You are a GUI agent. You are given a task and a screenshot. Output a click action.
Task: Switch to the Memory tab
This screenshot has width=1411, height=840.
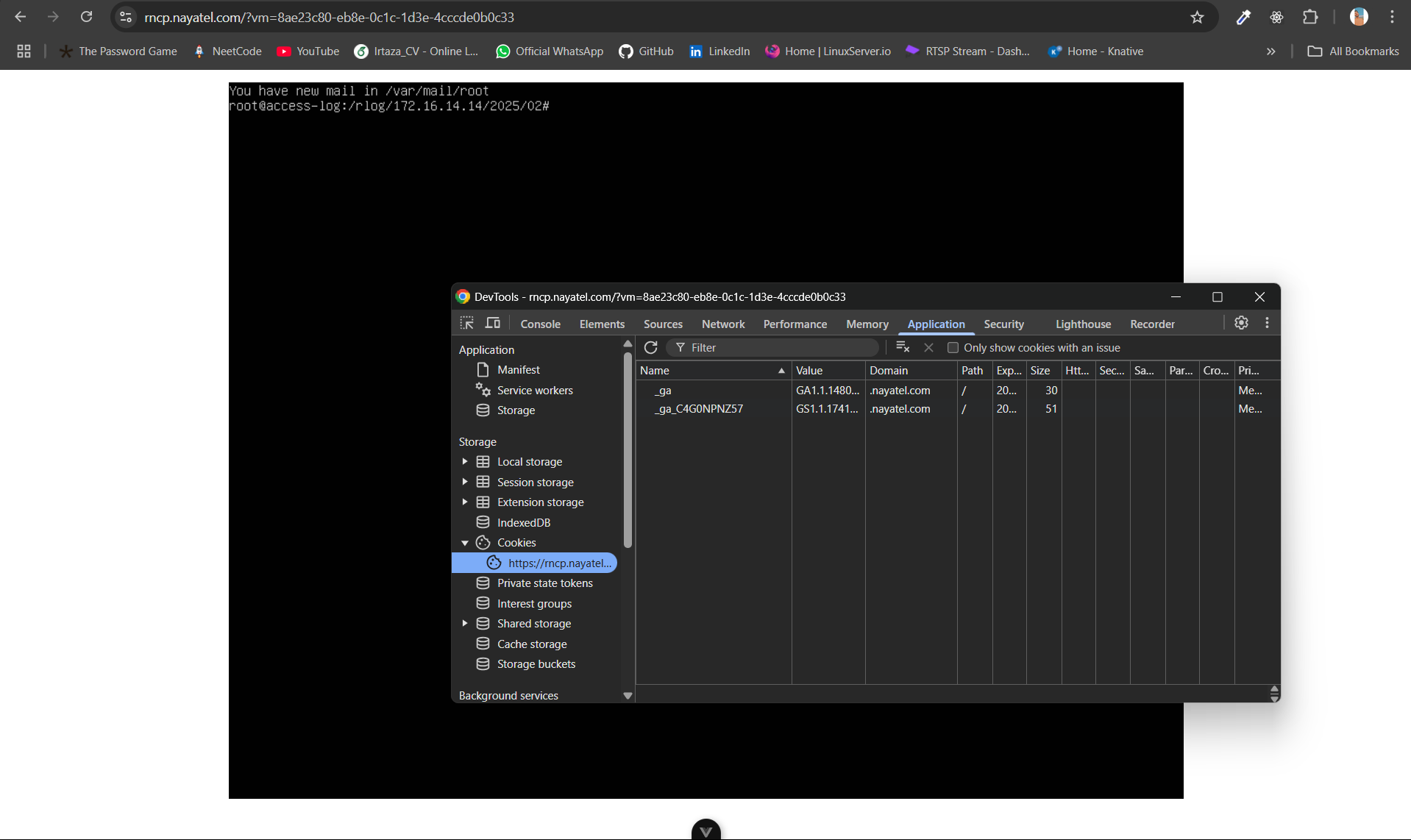pos(867,324)
